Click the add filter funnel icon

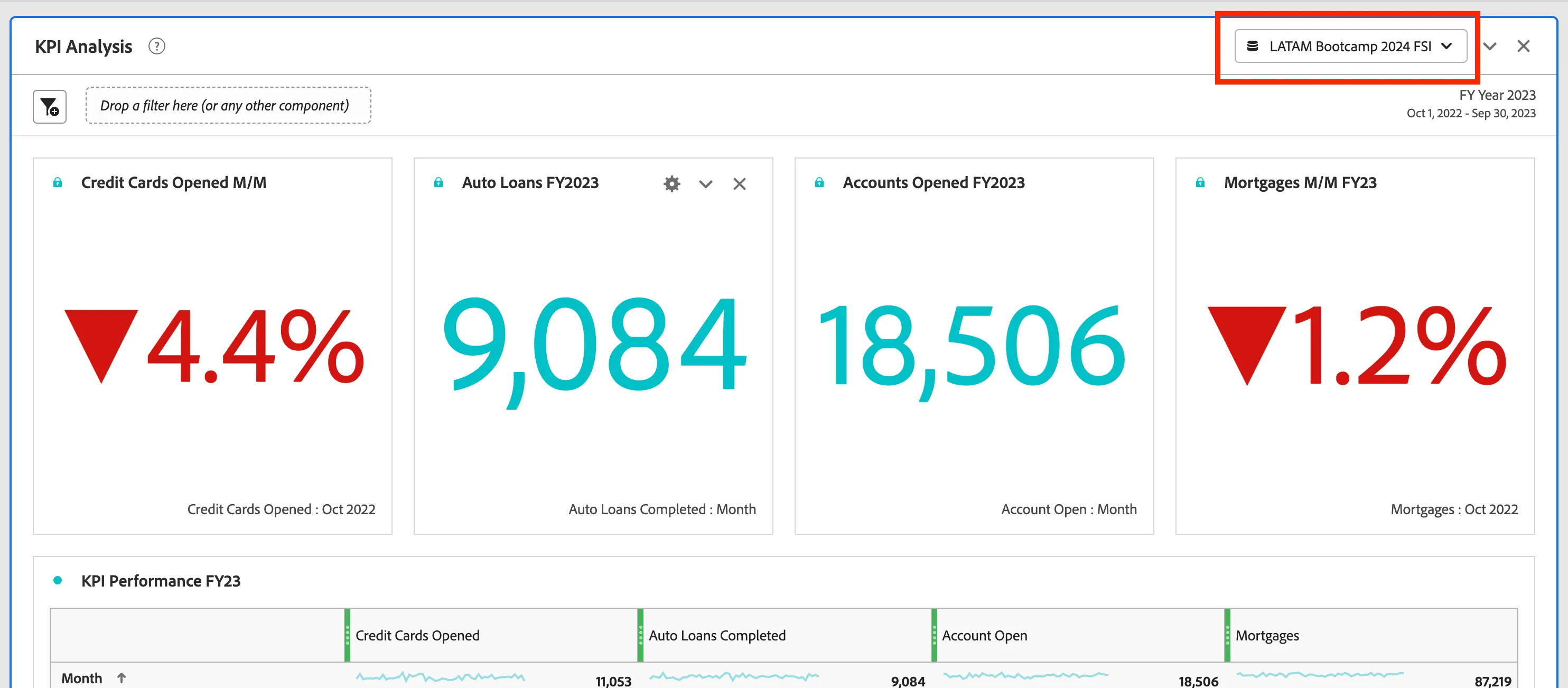[49, 107]
